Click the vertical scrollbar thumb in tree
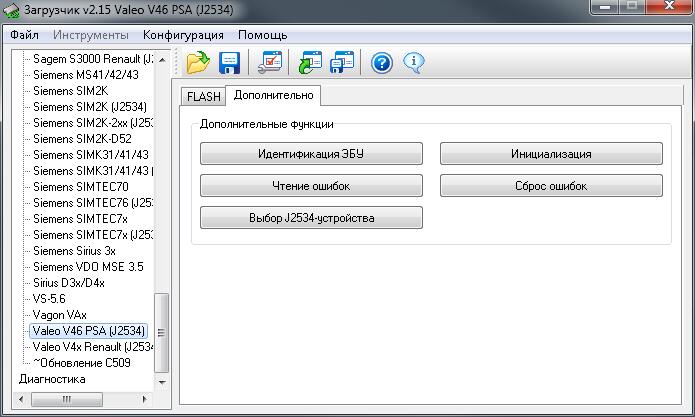The height and width of the screenshot is (417, 695). tap(161, 333)
